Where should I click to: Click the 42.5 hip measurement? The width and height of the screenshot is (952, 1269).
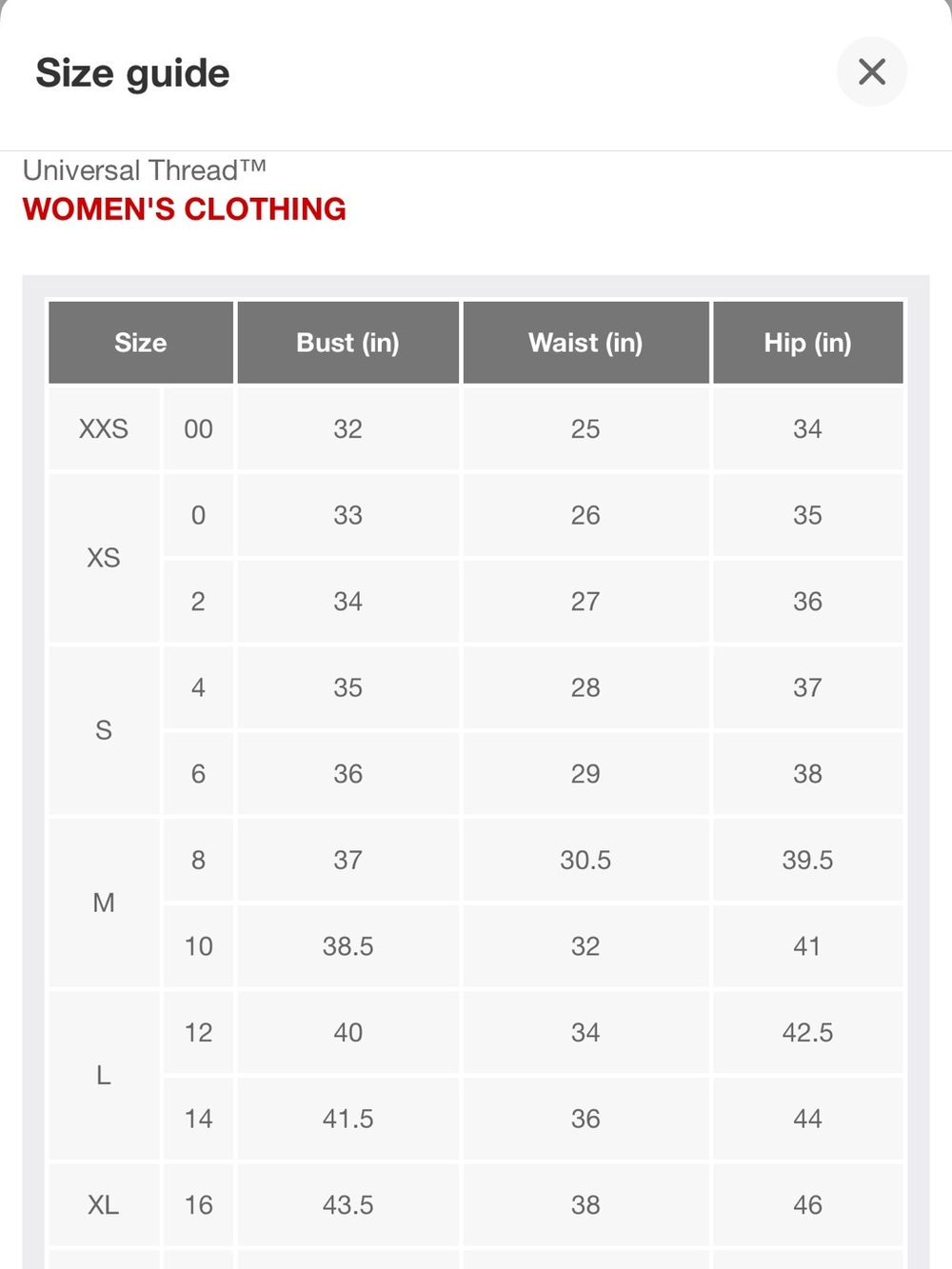pos(807,1033)
